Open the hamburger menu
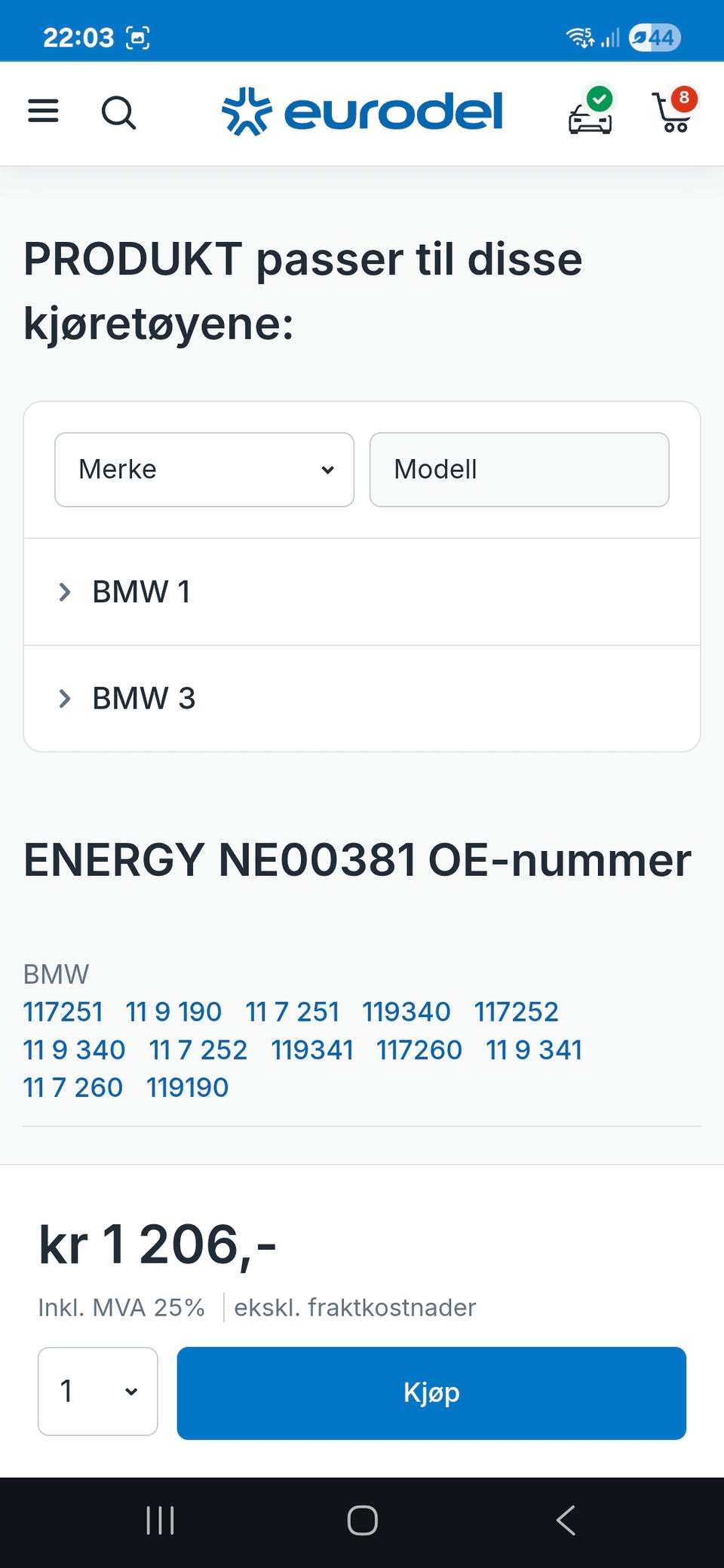This screenshot has width=724, height=1568. pos(43,112)
